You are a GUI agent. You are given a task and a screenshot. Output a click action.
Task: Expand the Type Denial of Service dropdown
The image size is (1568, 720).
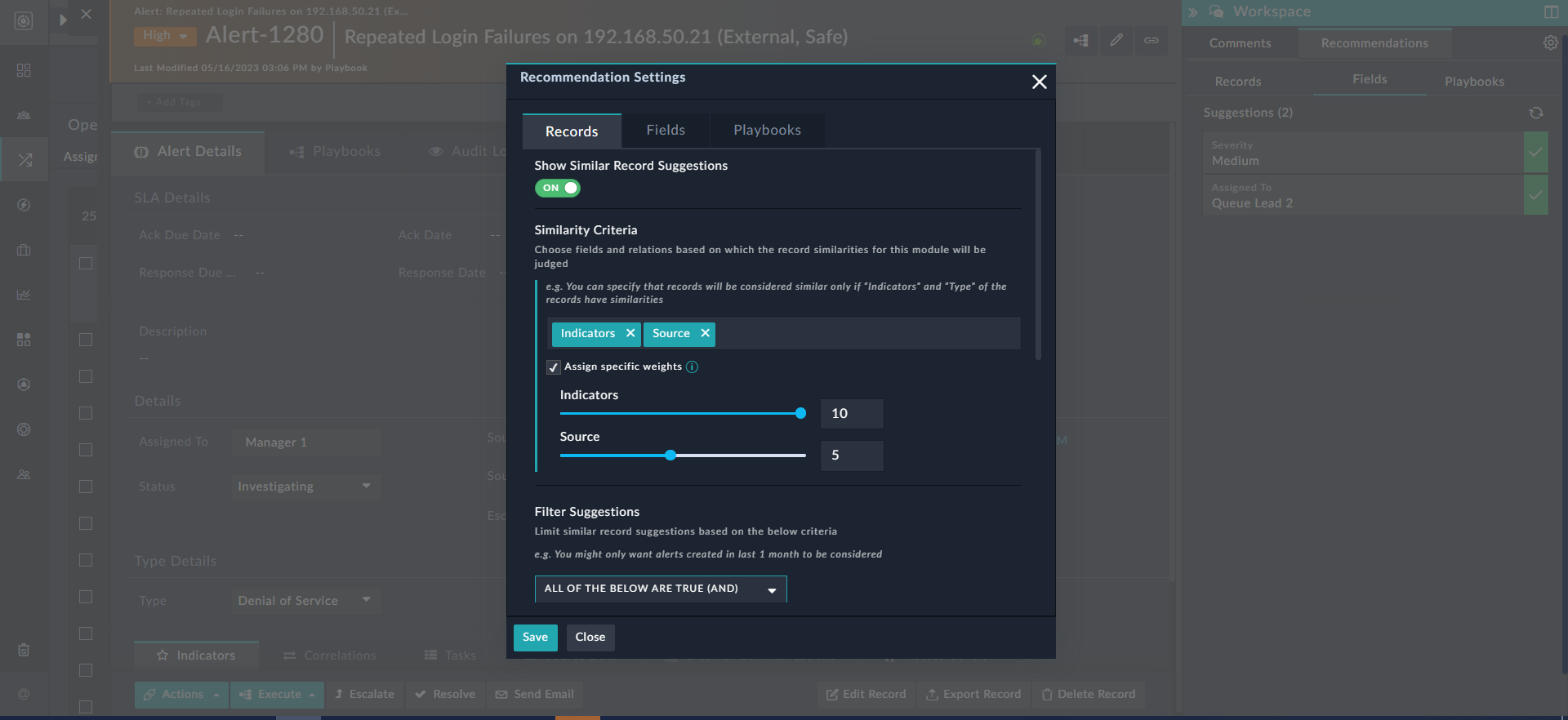click(305, 601)
